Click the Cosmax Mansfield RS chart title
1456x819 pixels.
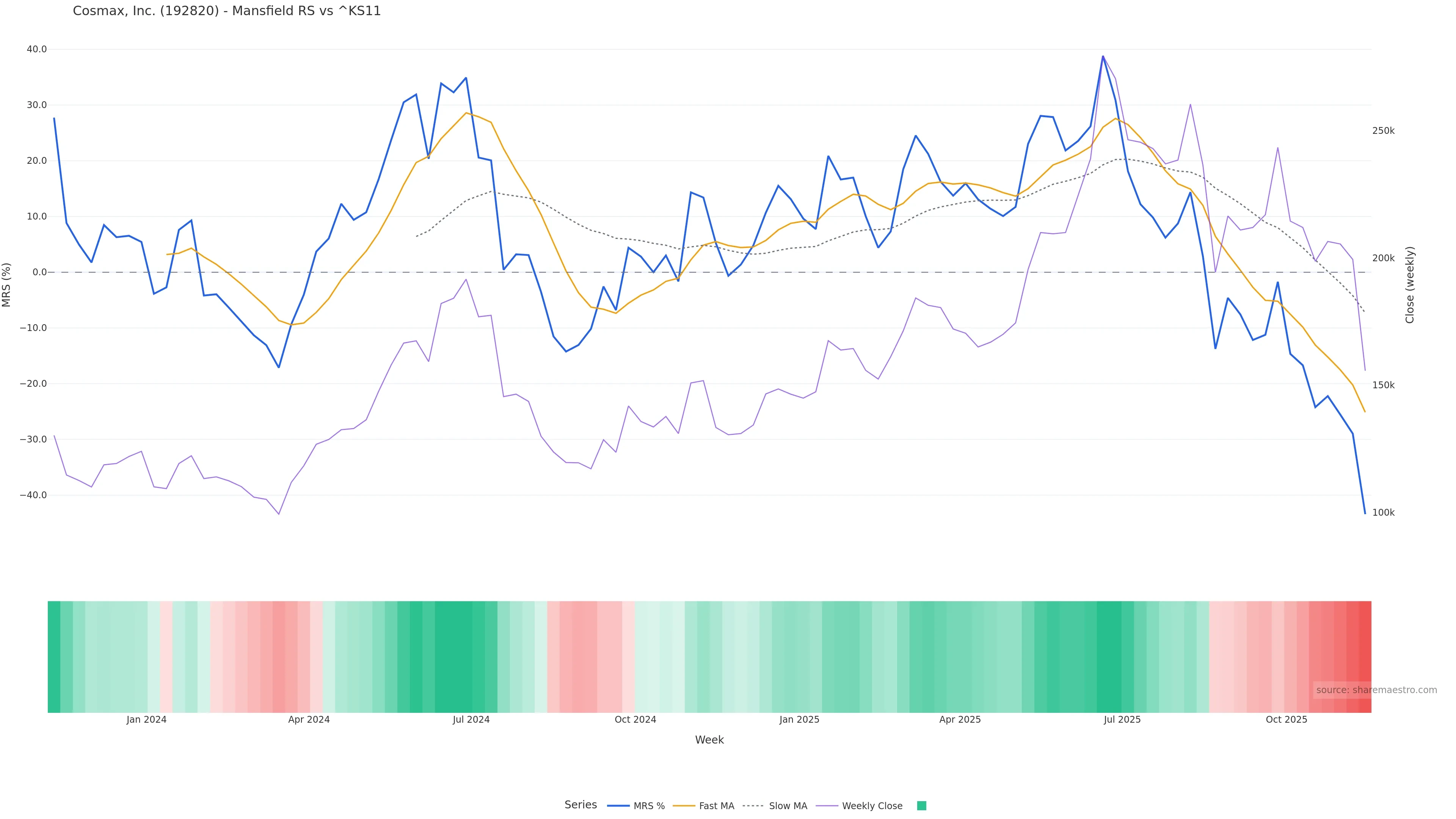click(x=227, y=11)
